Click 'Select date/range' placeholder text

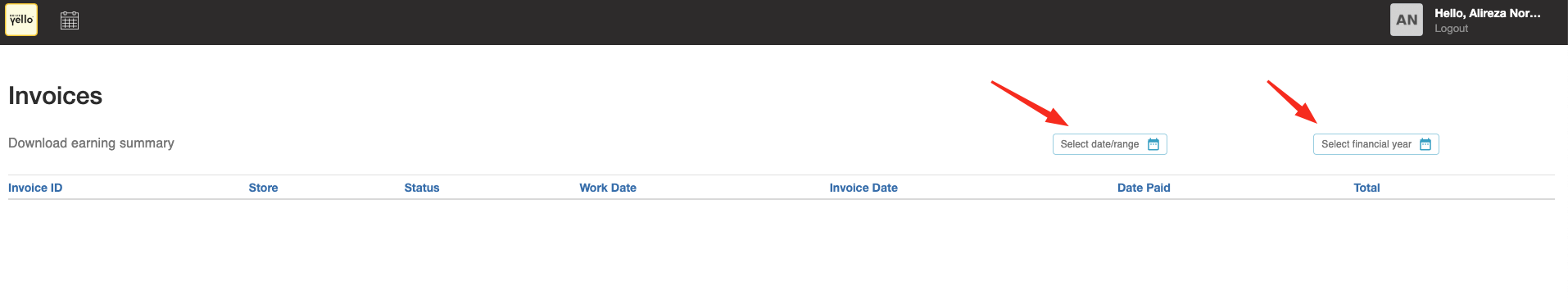[x=1099, y=144]
